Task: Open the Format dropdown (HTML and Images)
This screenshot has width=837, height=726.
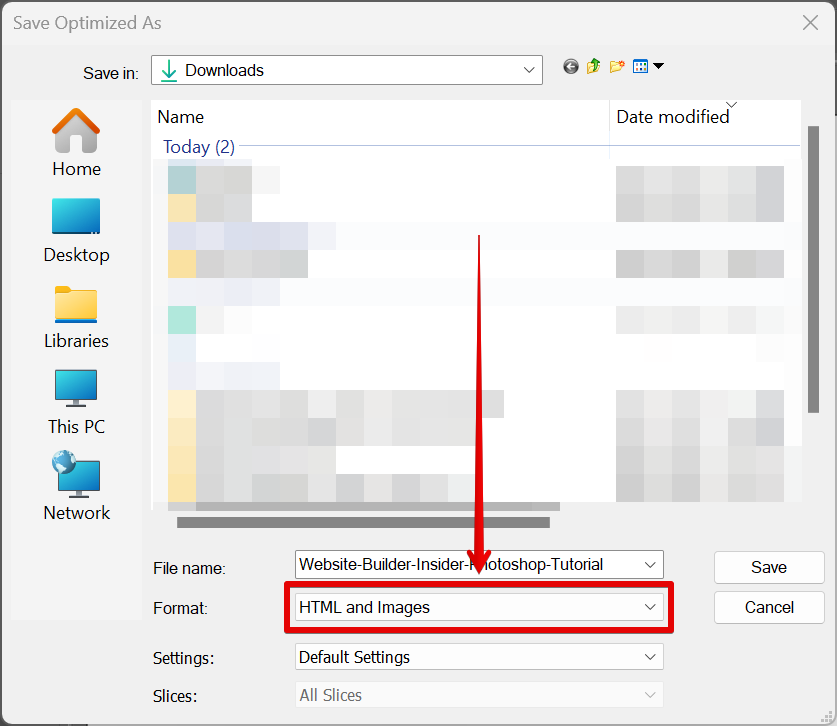Action: (479, 607)
